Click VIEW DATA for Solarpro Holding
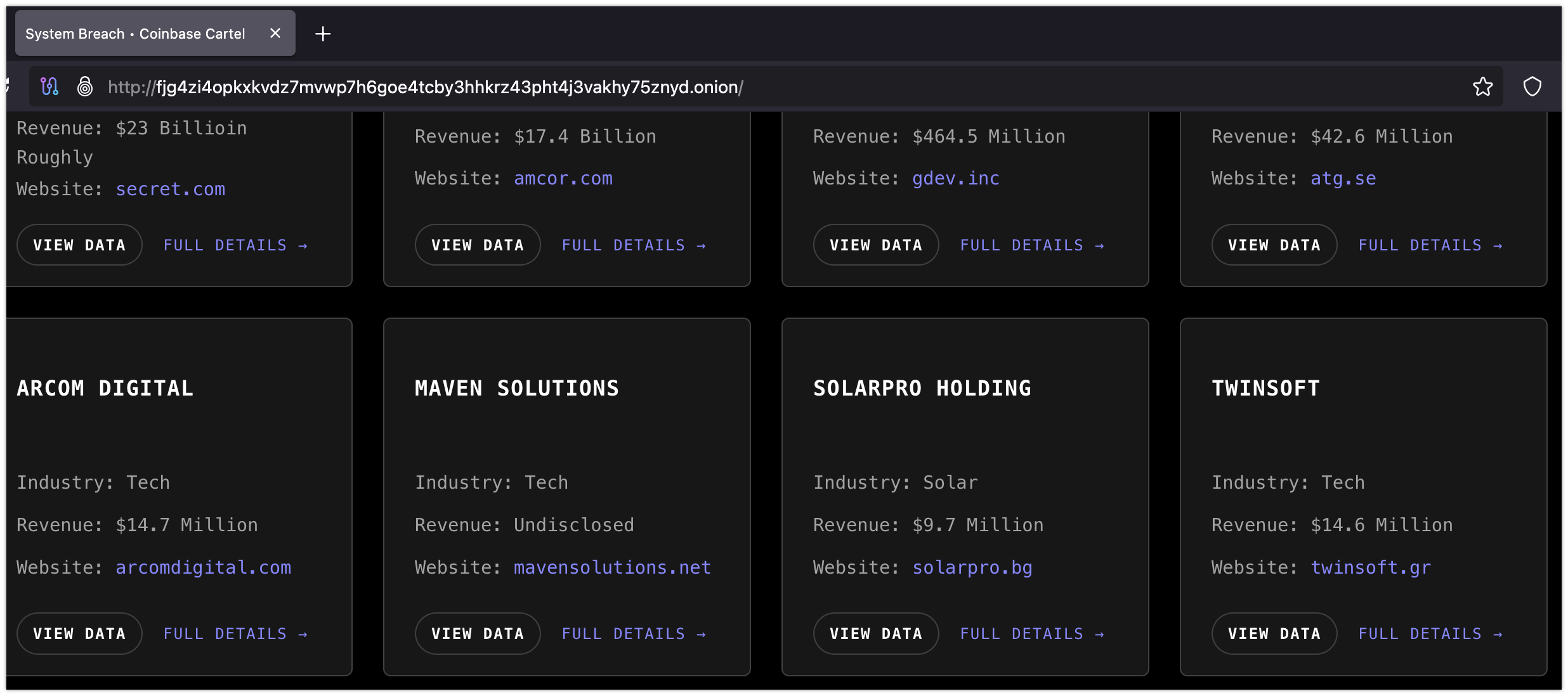 (x=876, y=633)
